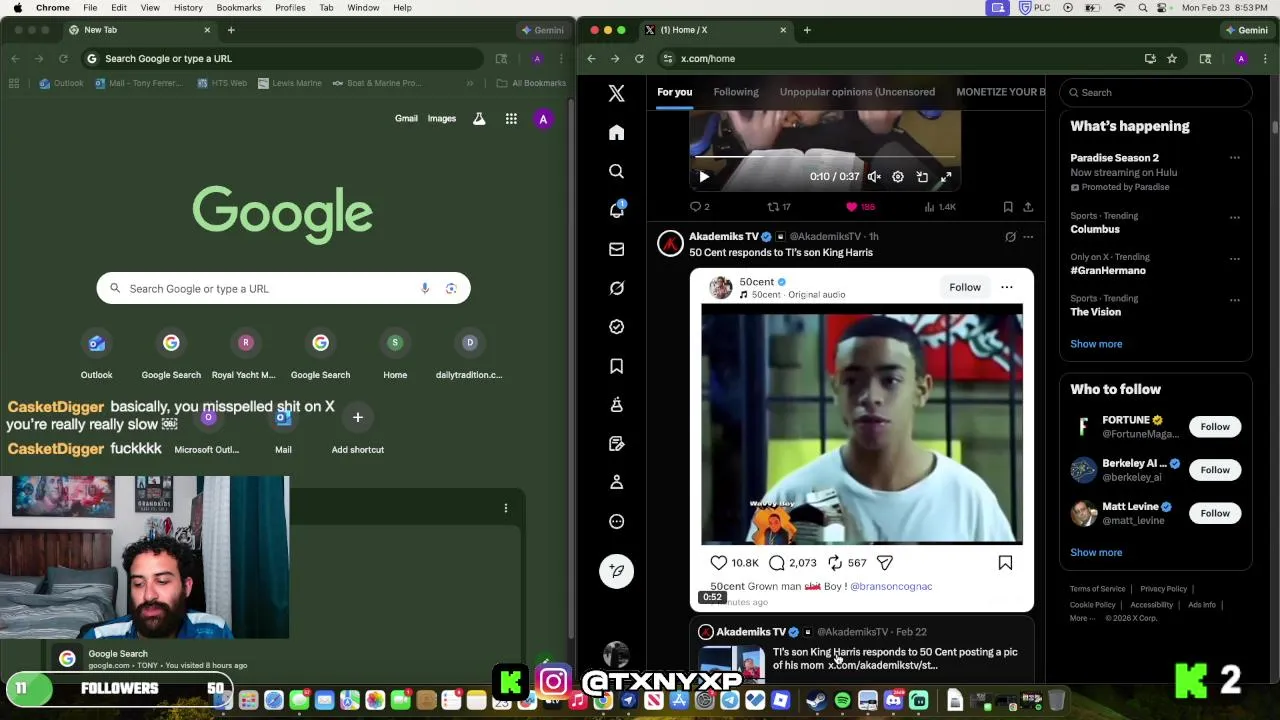Unlike the top post heart icon

click(x=852, y=207)
